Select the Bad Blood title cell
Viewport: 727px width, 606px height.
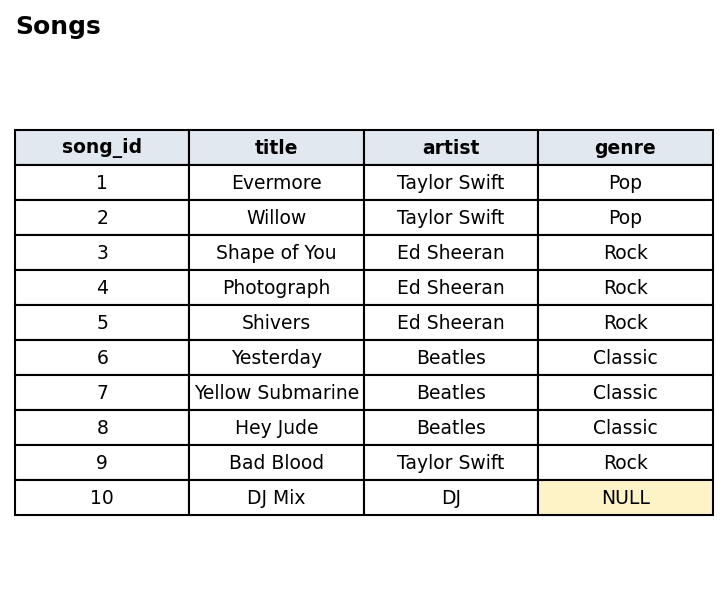(276, 463)
